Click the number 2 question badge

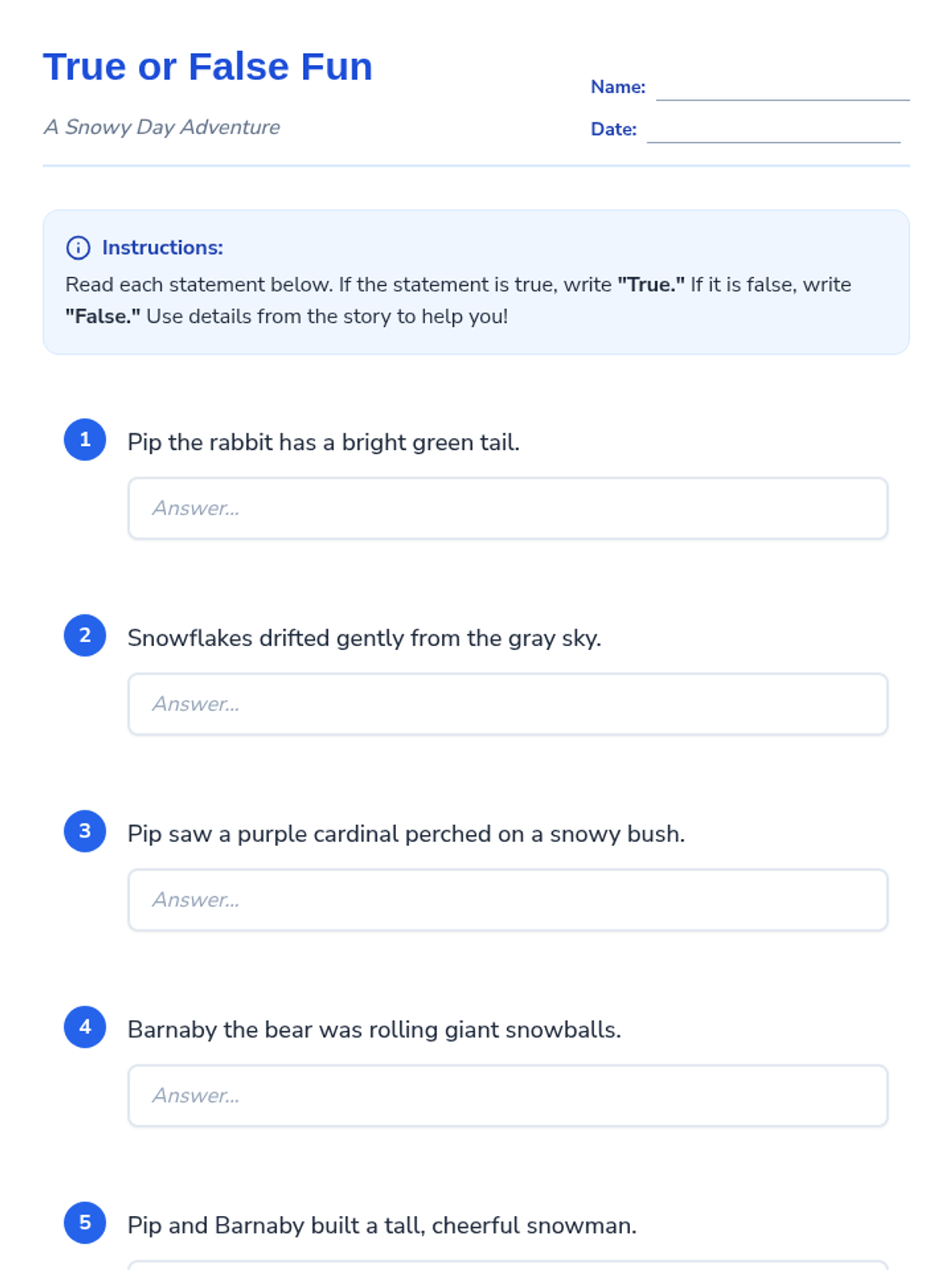85,635
